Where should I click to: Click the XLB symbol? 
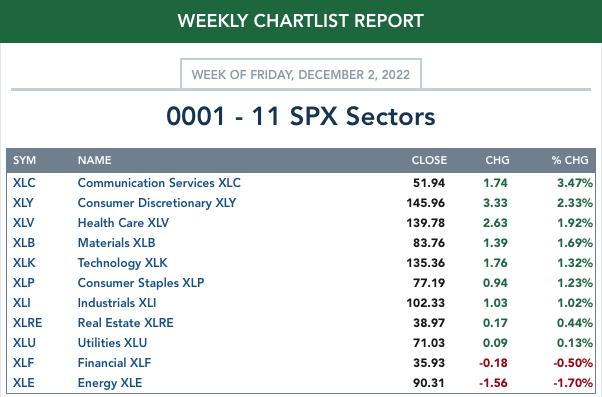(24, 243)
